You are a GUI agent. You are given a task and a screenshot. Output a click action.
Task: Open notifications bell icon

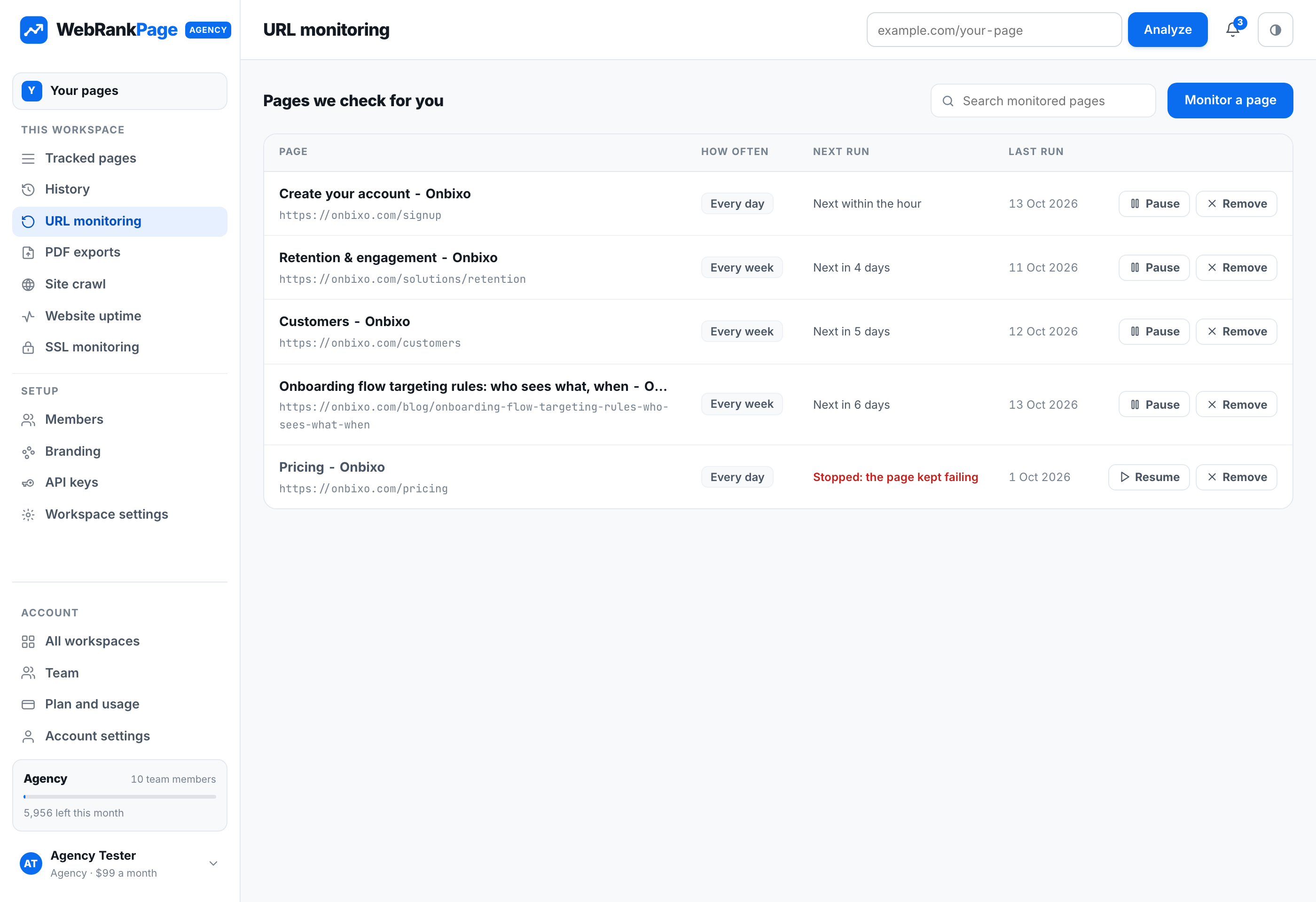point(1233,30)
